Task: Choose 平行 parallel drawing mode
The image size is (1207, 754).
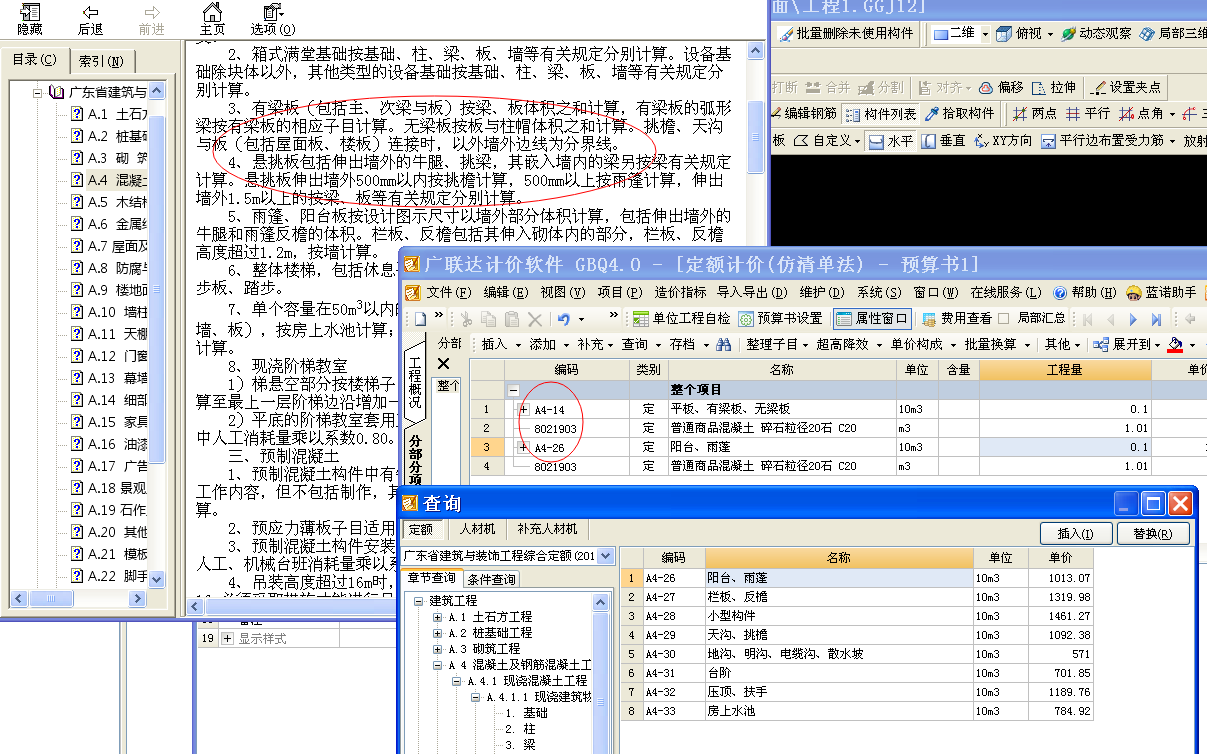Action: [1088, 114]
